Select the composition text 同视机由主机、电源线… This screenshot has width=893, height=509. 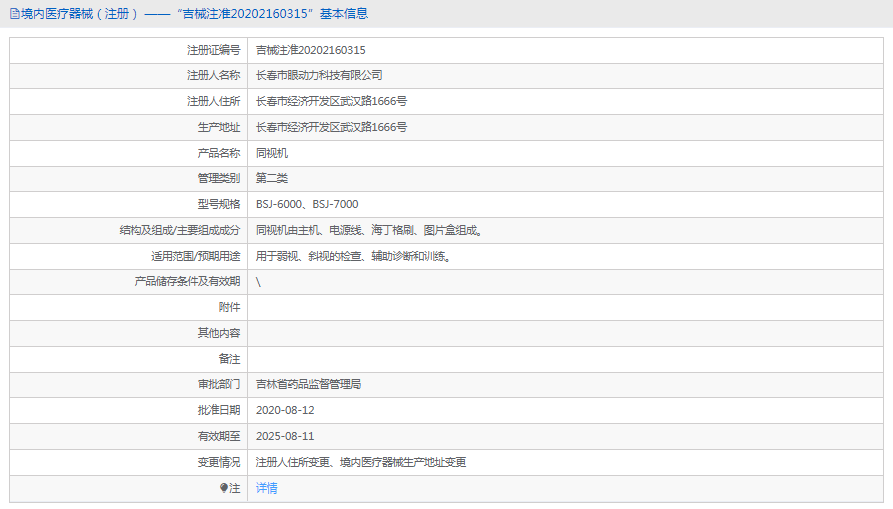[x=370, y=230]
